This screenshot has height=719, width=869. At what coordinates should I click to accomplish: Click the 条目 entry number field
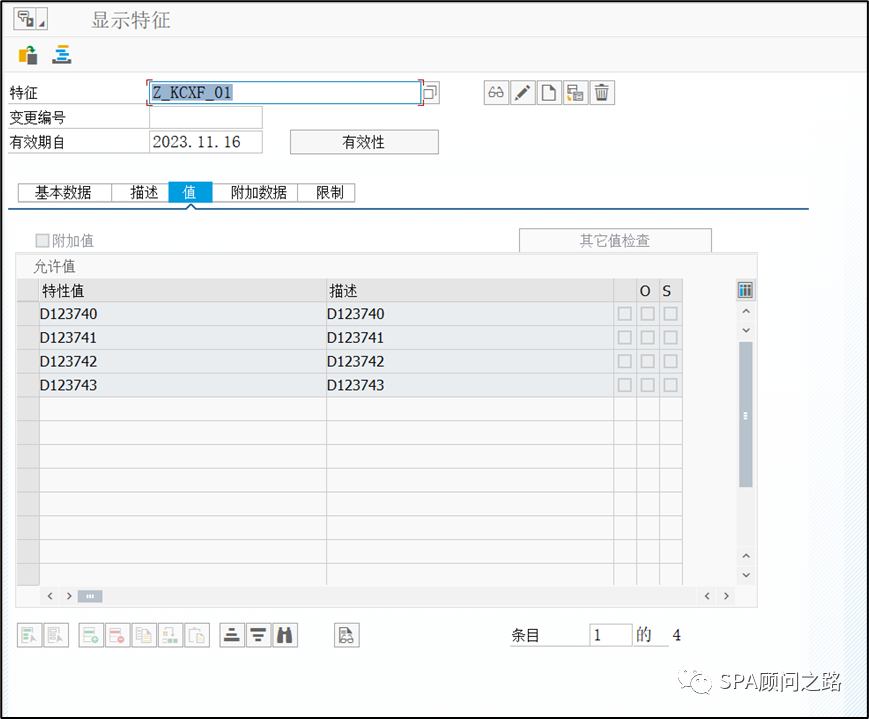611,635
